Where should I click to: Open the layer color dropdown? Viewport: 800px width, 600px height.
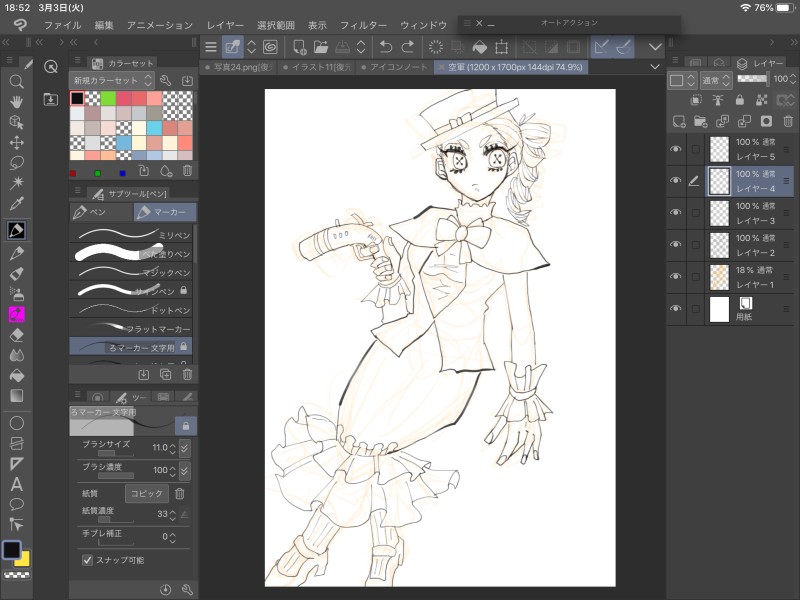[681, 80]
